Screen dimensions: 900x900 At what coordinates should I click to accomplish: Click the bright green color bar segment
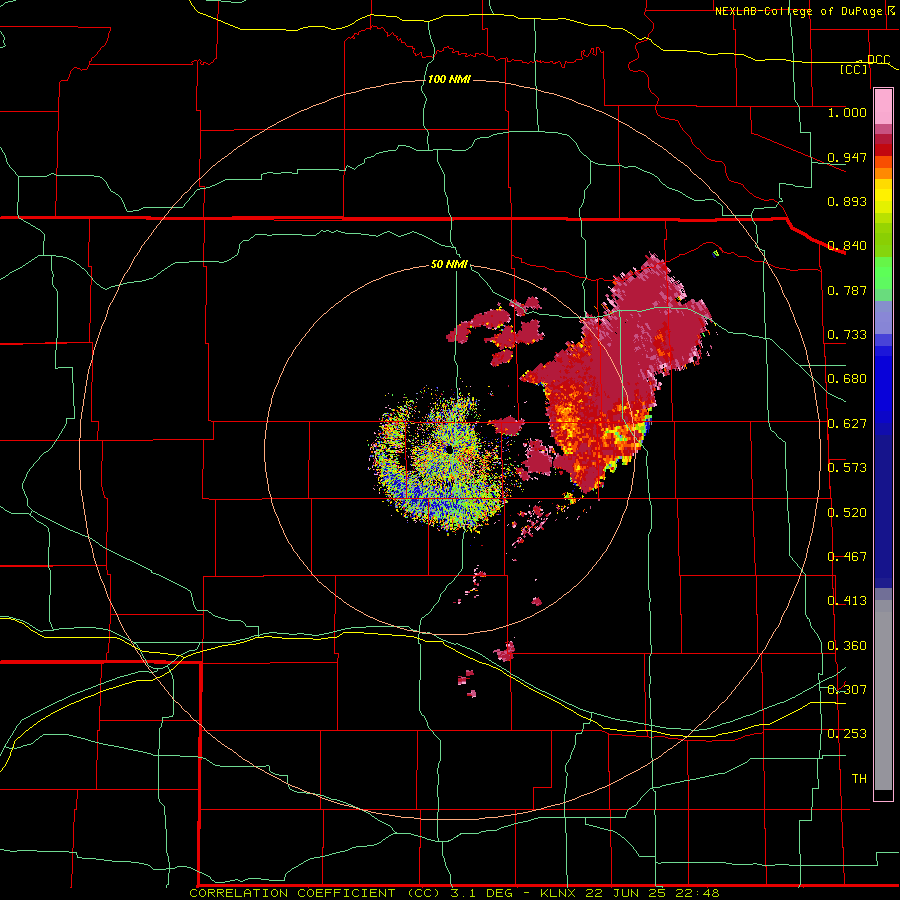pyautogui.click(x=883, y=274)
